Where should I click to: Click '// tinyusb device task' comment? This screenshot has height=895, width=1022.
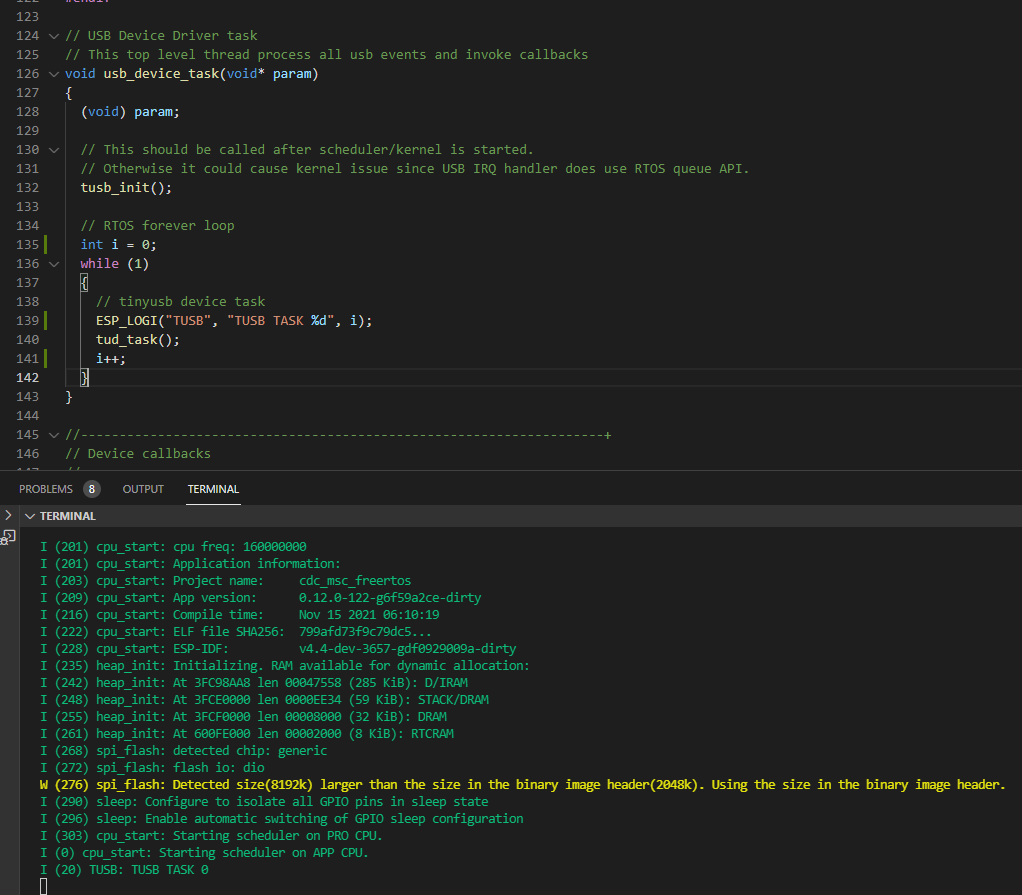pos(181,302)
